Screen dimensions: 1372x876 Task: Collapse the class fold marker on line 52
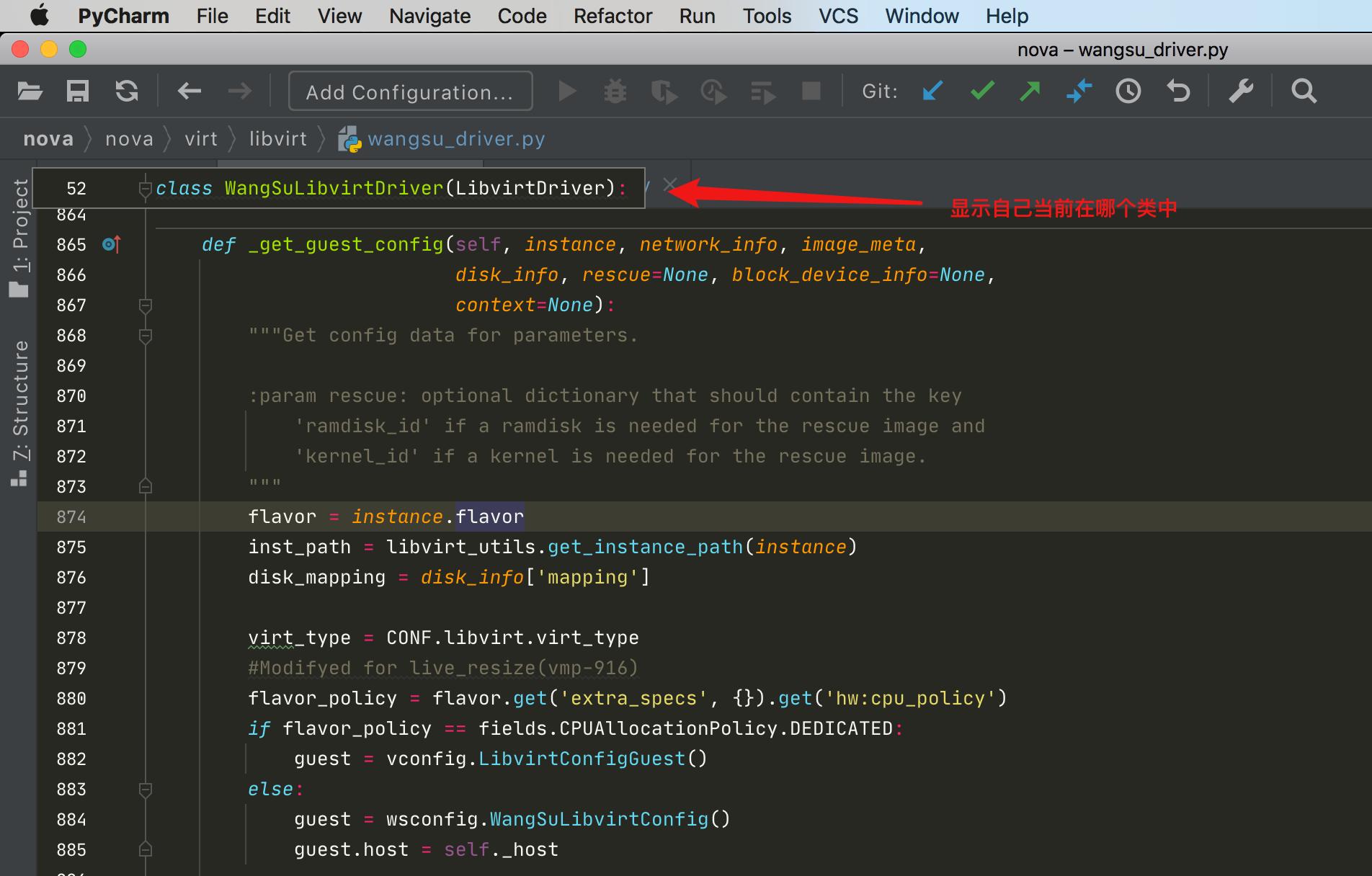pos(145,189)
